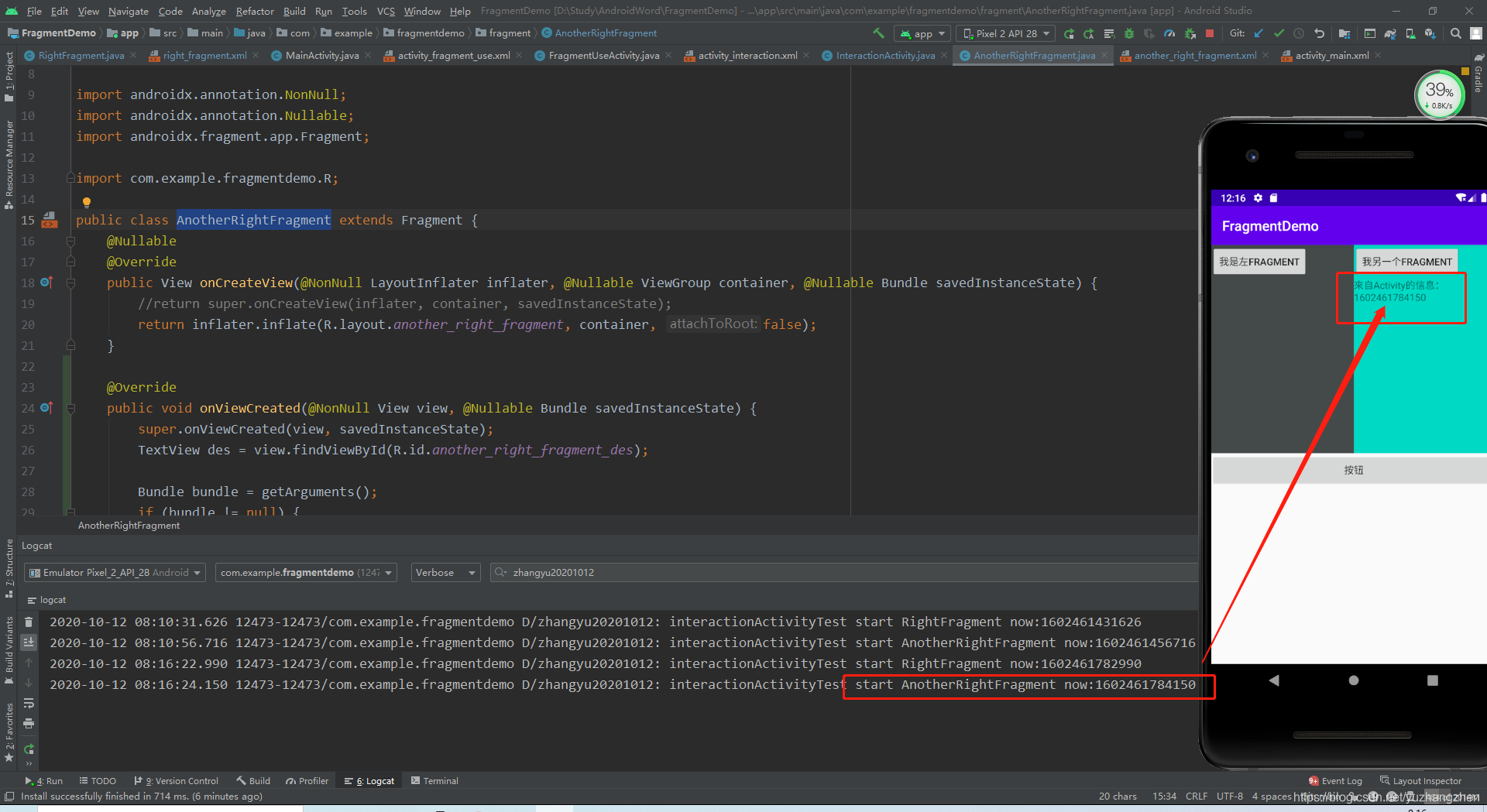Toggle the Structure tool window
This screenshot has height=812, width=1487.
(x=9, y=568)
